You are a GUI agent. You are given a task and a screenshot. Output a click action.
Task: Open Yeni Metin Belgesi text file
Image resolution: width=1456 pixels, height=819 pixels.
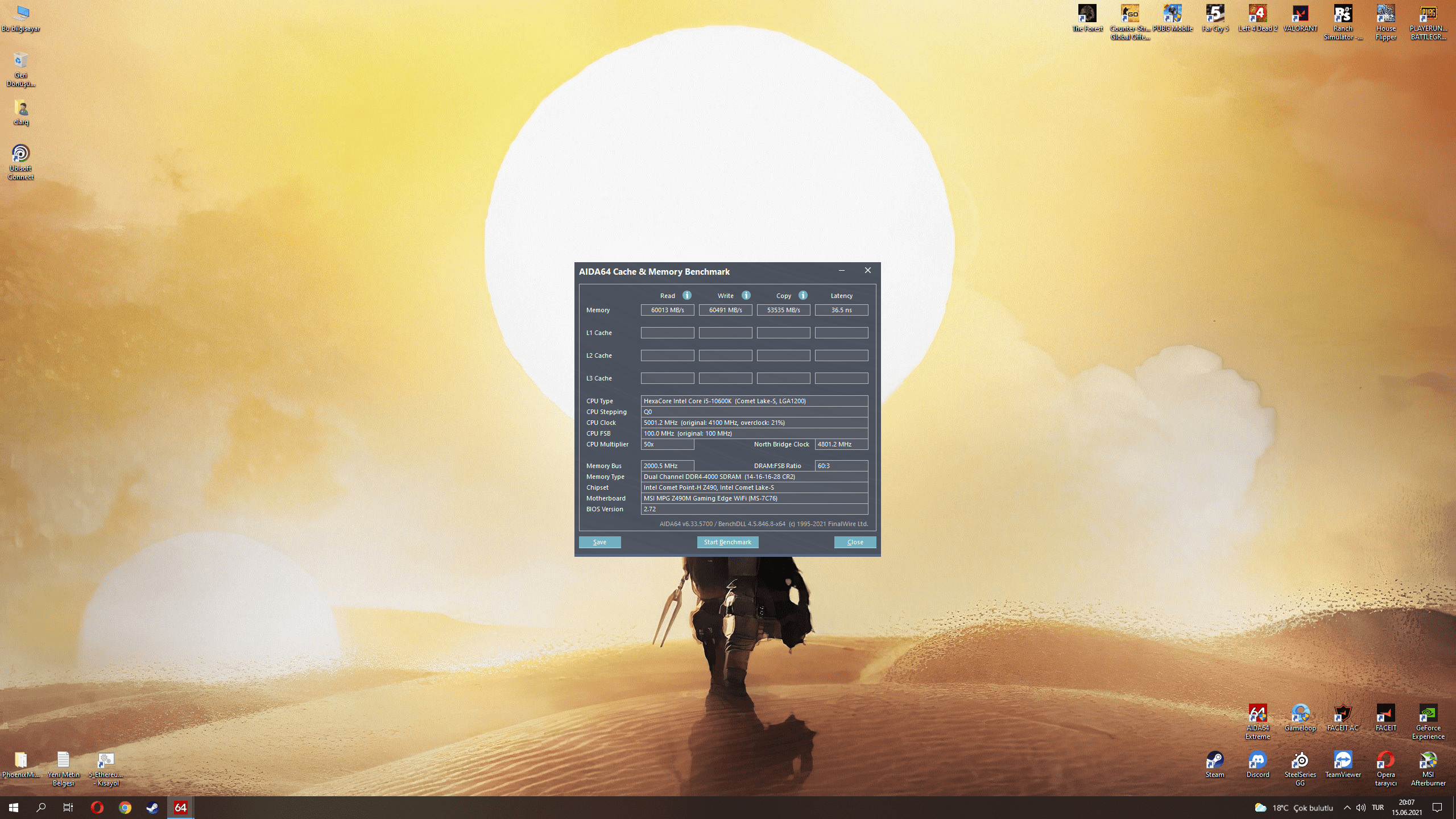[64, 768]
